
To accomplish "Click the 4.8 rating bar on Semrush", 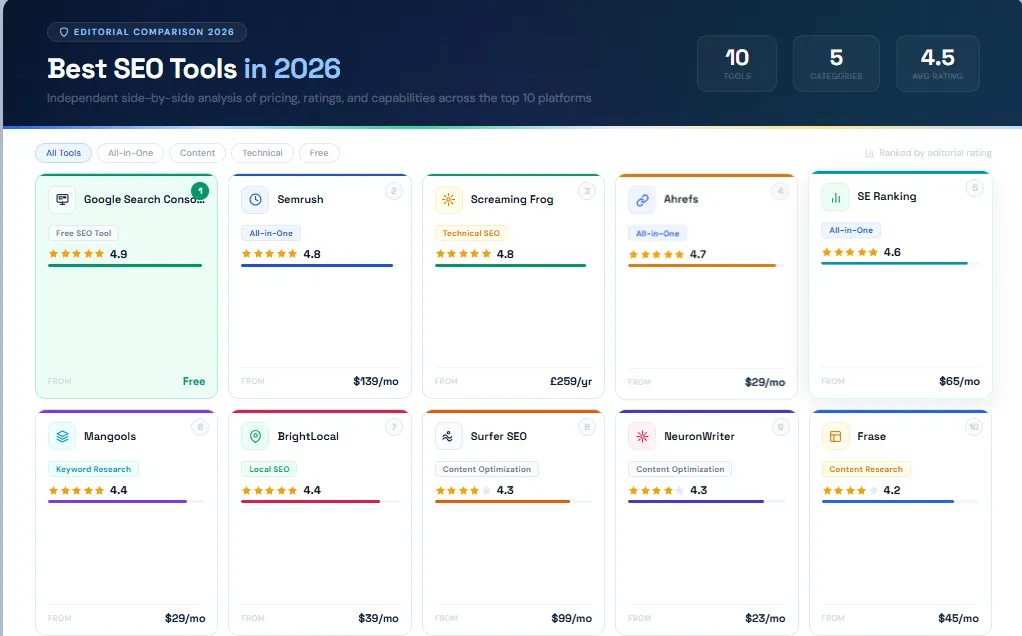I will [x=319, y=266].
